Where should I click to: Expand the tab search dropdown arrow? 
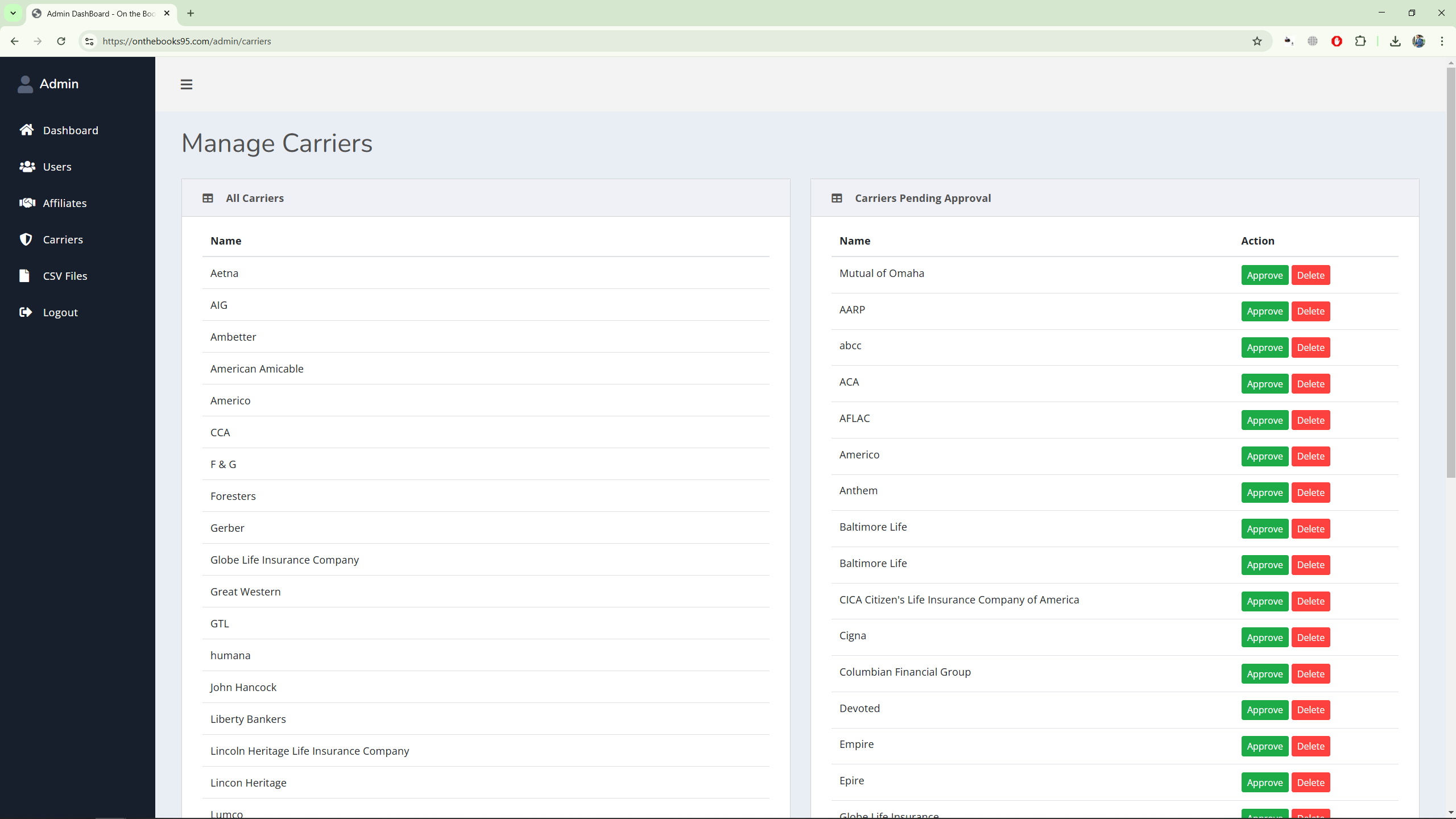coord(13,13)
